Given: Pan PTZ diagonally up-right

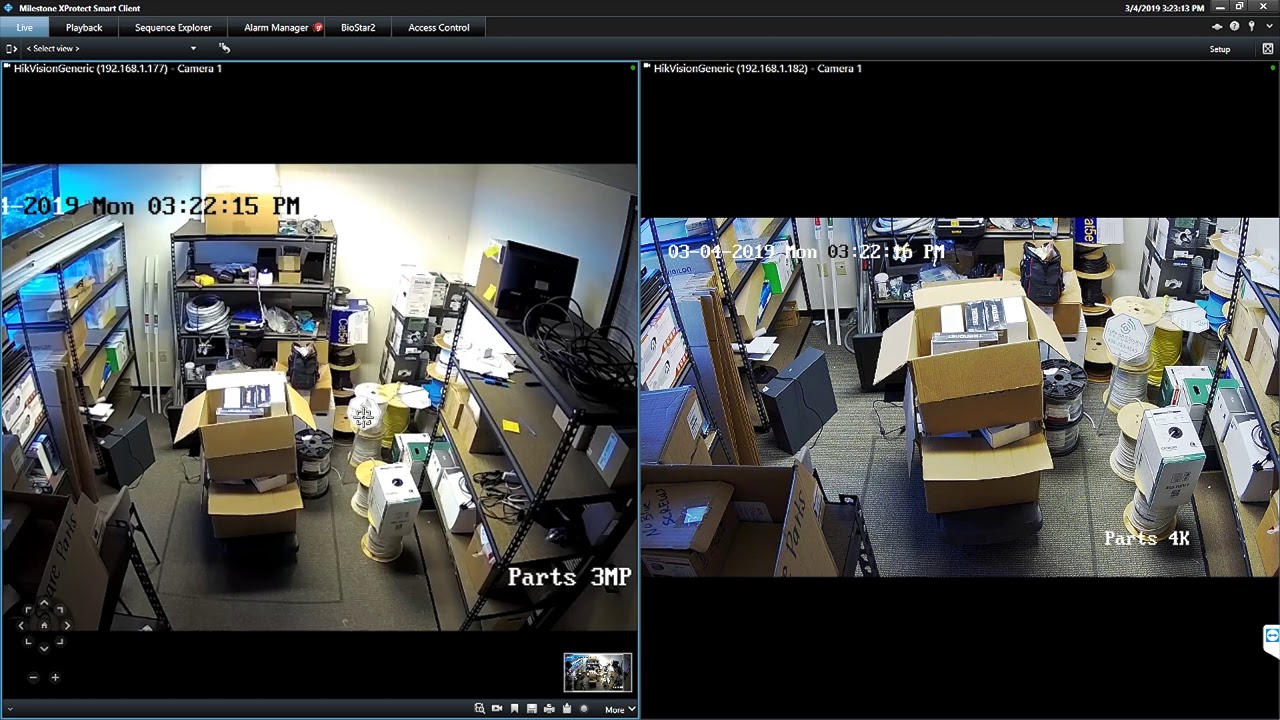Looking at the screenshot, I should [59, 610].
